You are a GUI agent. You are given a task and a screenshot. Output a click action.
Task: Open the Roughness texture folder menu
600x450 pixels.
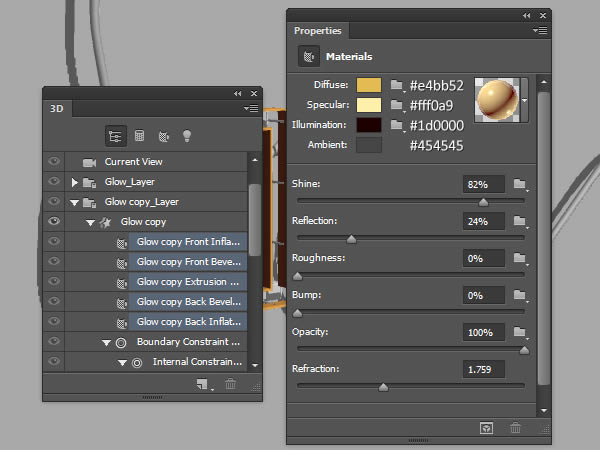click(x=520, y=258)
